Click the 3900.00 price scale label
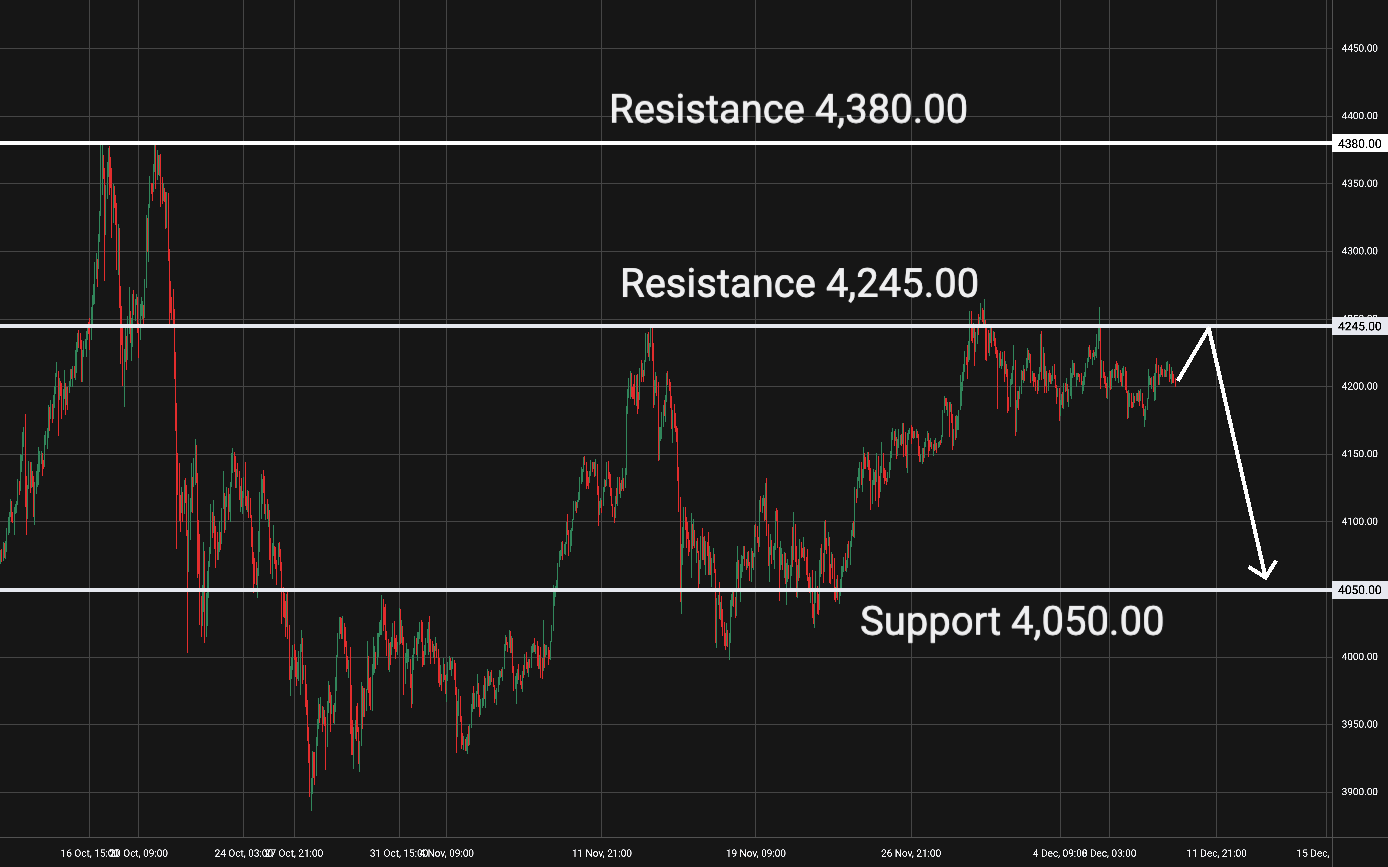This screenshot has height=867, width=1388. pos(1360,792)
